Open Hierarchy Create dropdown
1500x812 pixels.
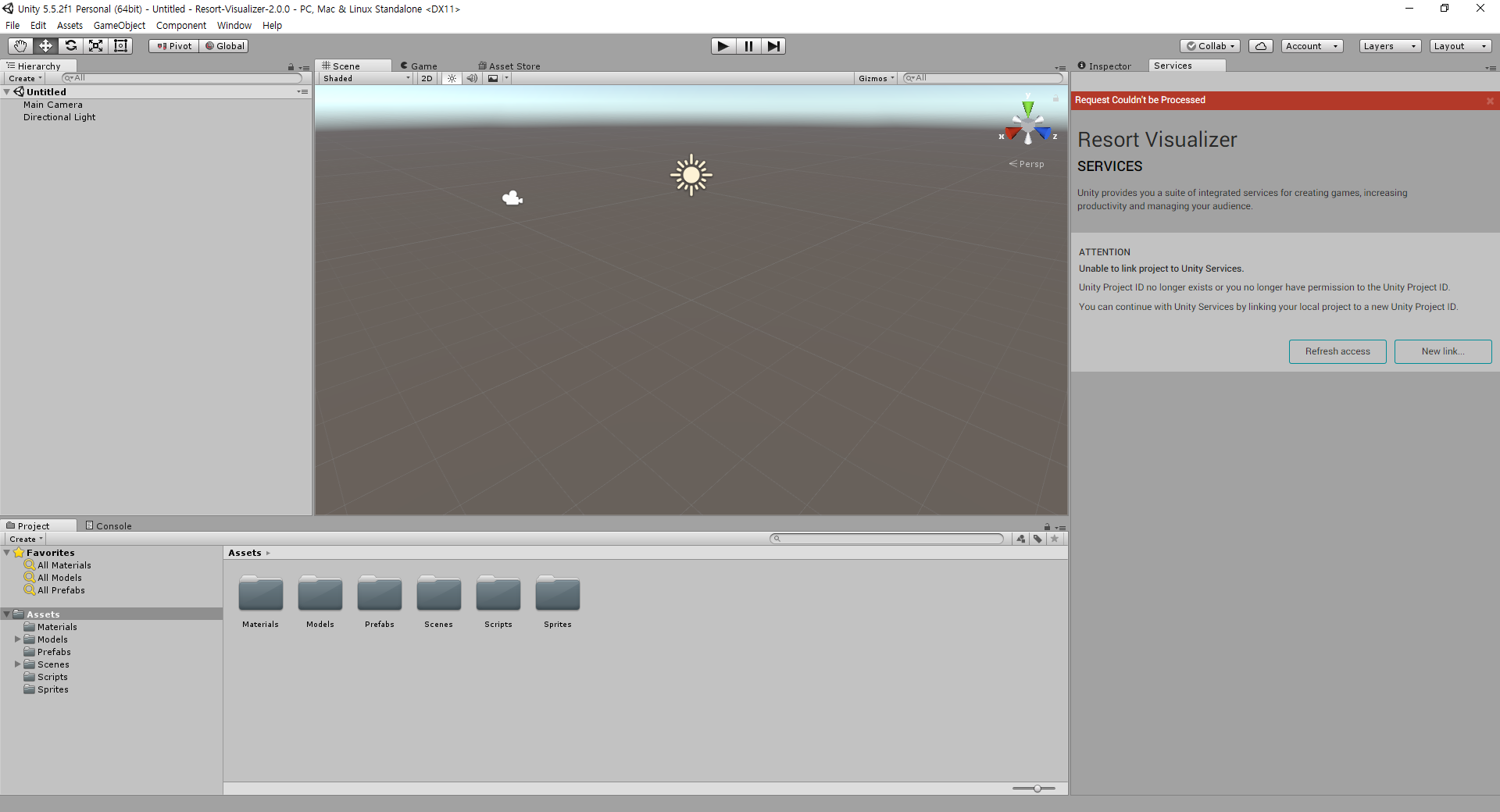tap(25, 78)
